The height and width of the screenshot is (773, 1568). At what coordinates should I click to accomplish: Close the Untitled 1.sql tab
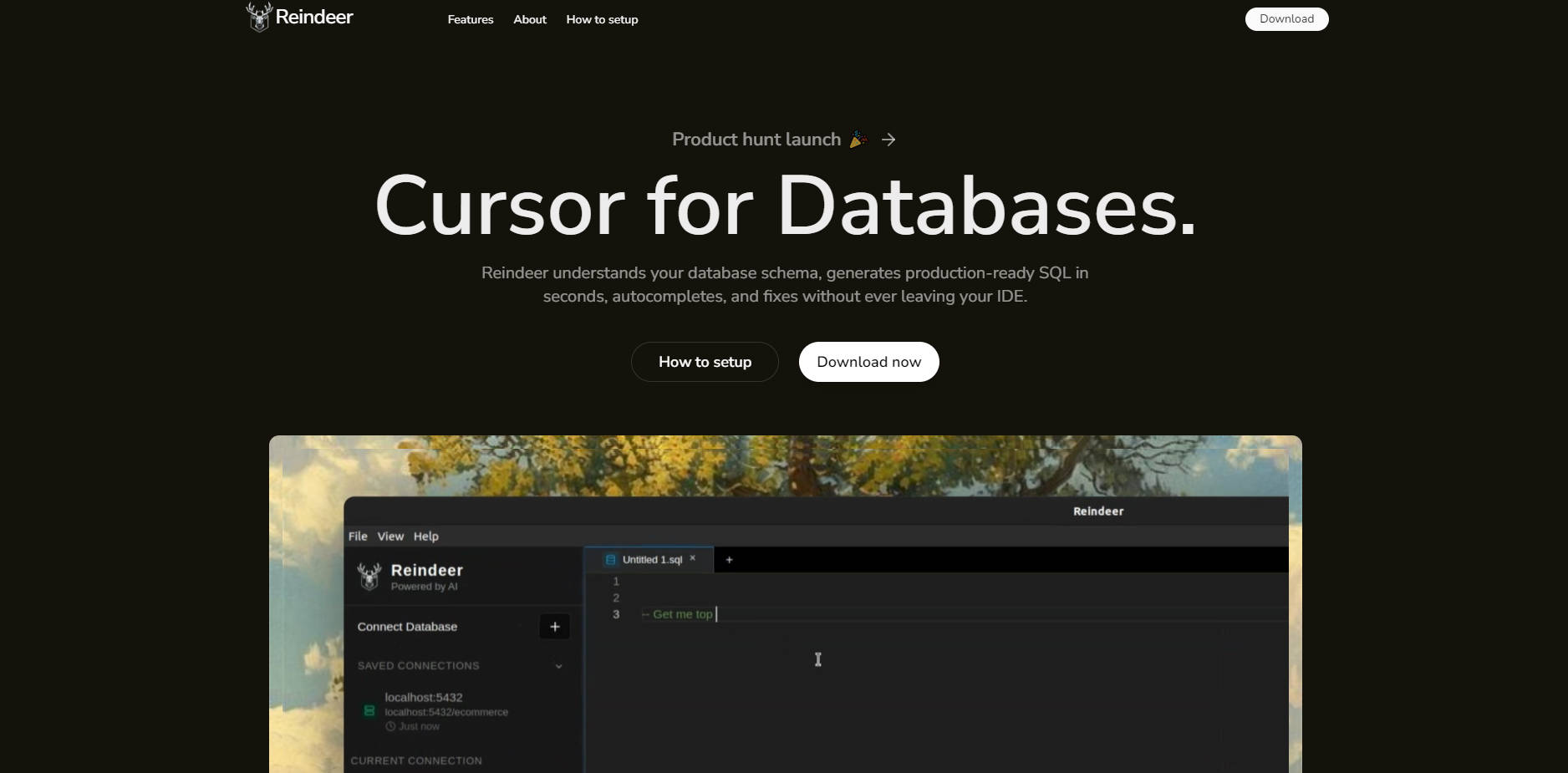click(x=692, y=558)
